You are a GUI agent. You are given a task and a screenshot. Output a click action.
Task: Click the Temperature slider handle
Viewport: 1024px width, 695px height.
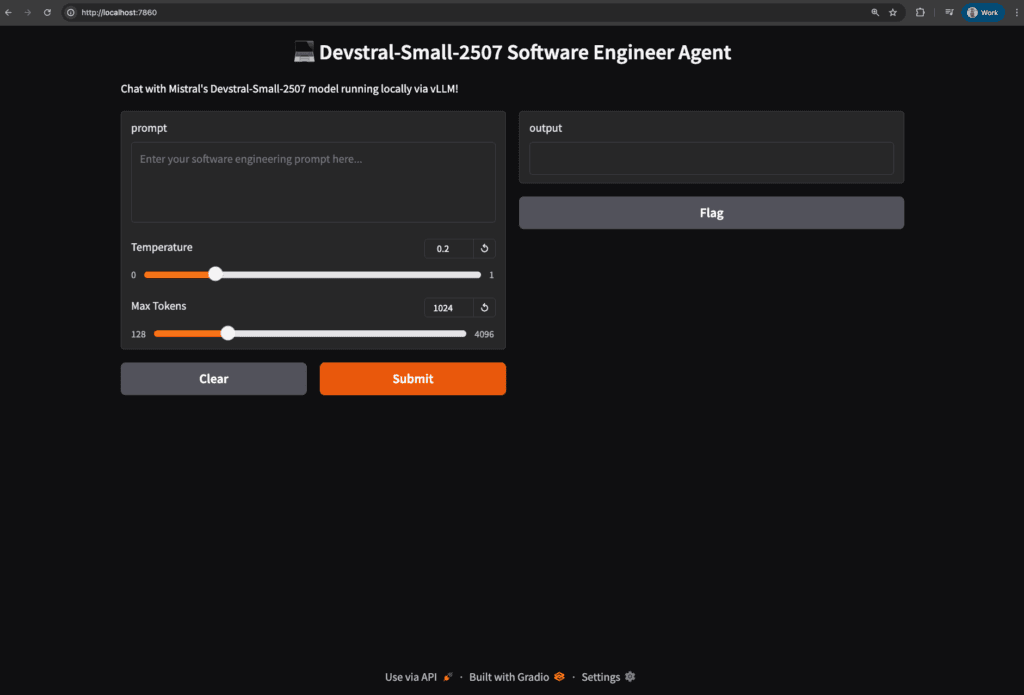[x=216, y=274]
